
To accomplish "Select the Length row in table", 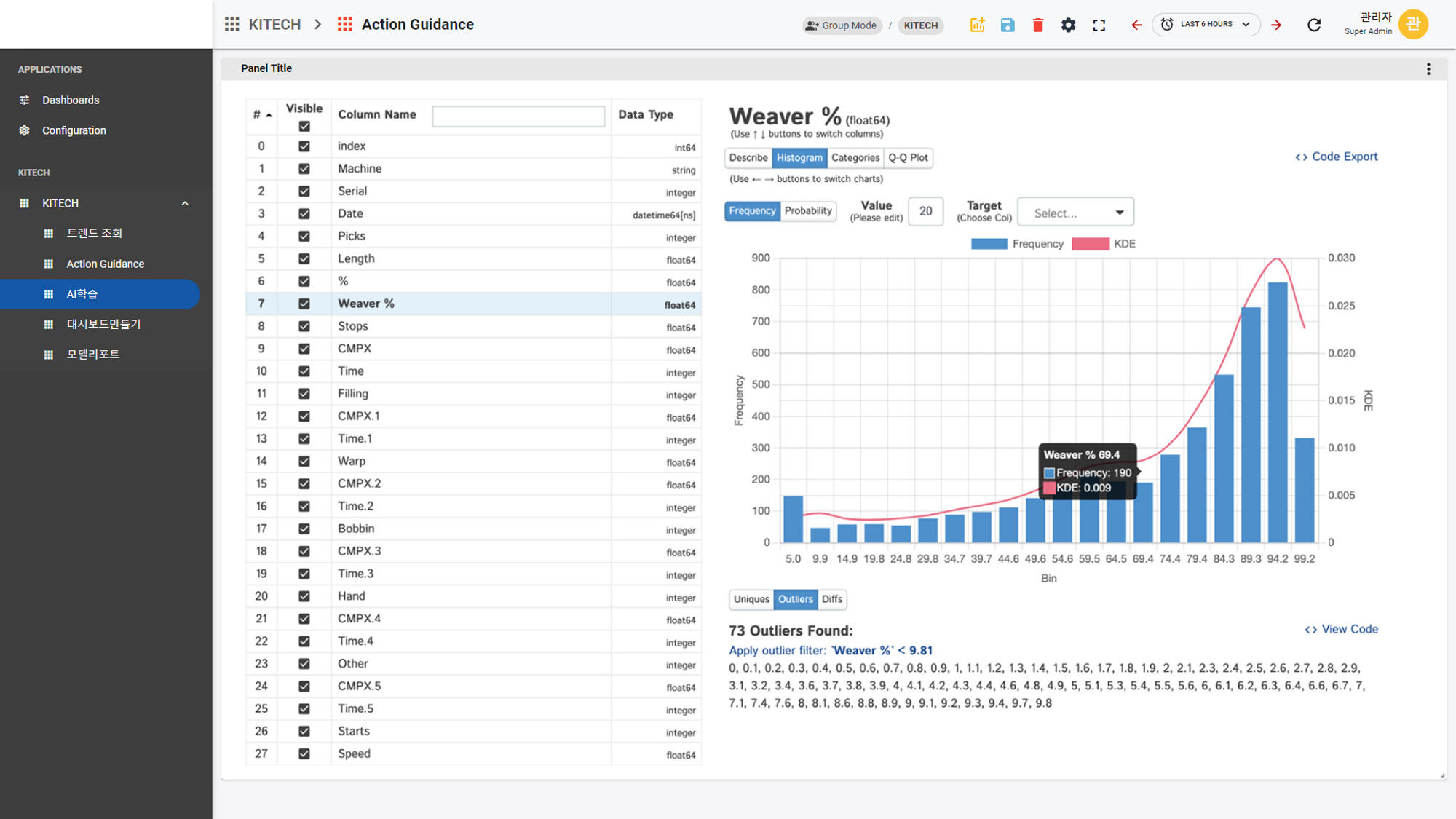I will tap(474, 259).
